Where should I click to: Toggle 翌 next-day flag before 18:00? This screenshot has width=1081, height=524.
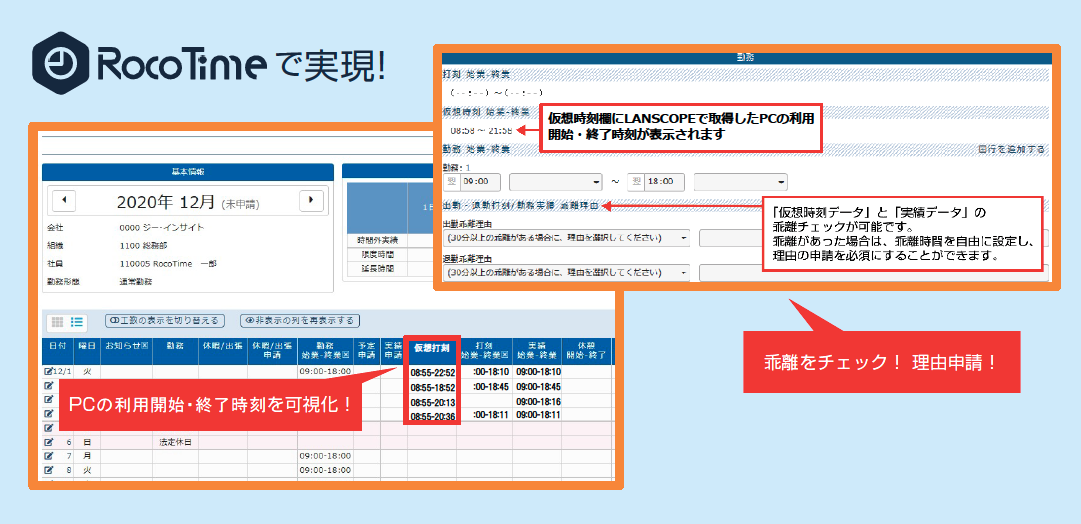(x=636, y=182)
